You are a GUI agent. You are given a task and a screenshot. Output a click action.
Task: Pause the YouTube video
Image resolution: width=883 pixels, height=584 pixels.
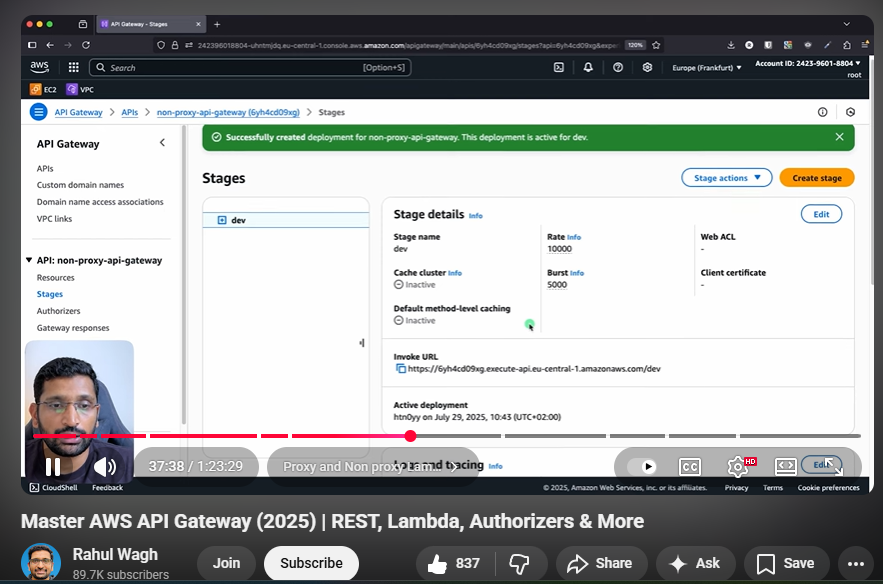coord(53,466)
